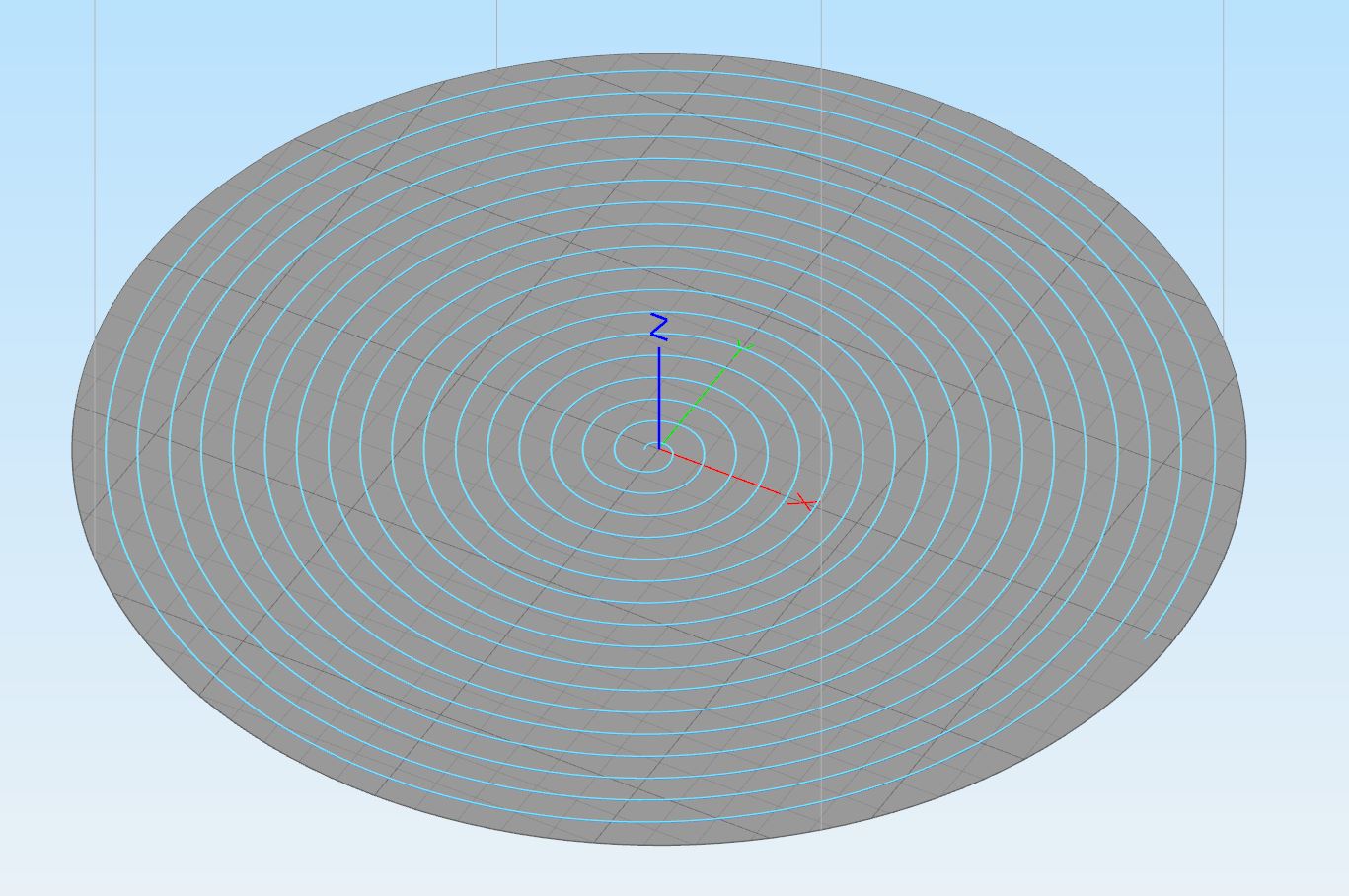Click the blue Z axis label

tap(659, 328)
